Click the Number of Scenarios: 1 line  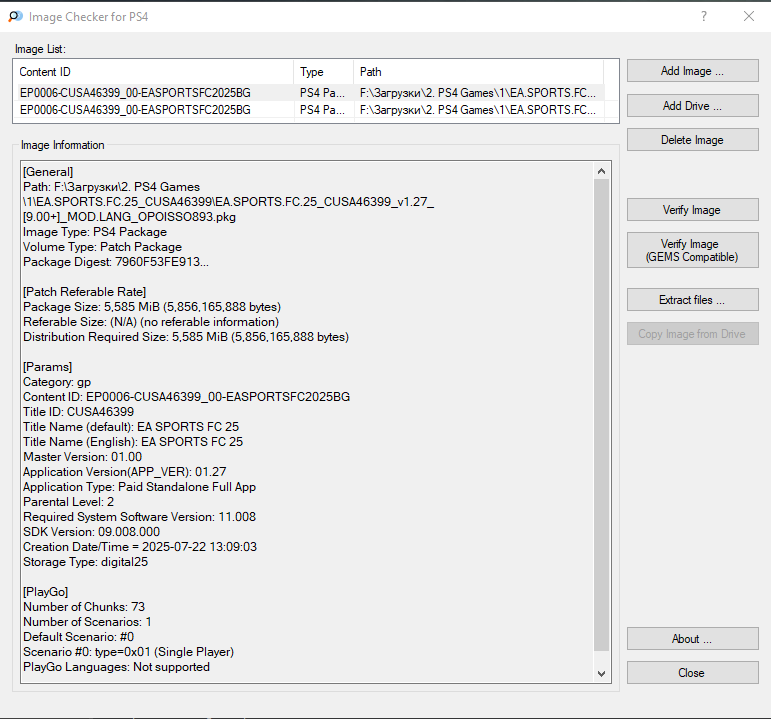pos(87,622)
